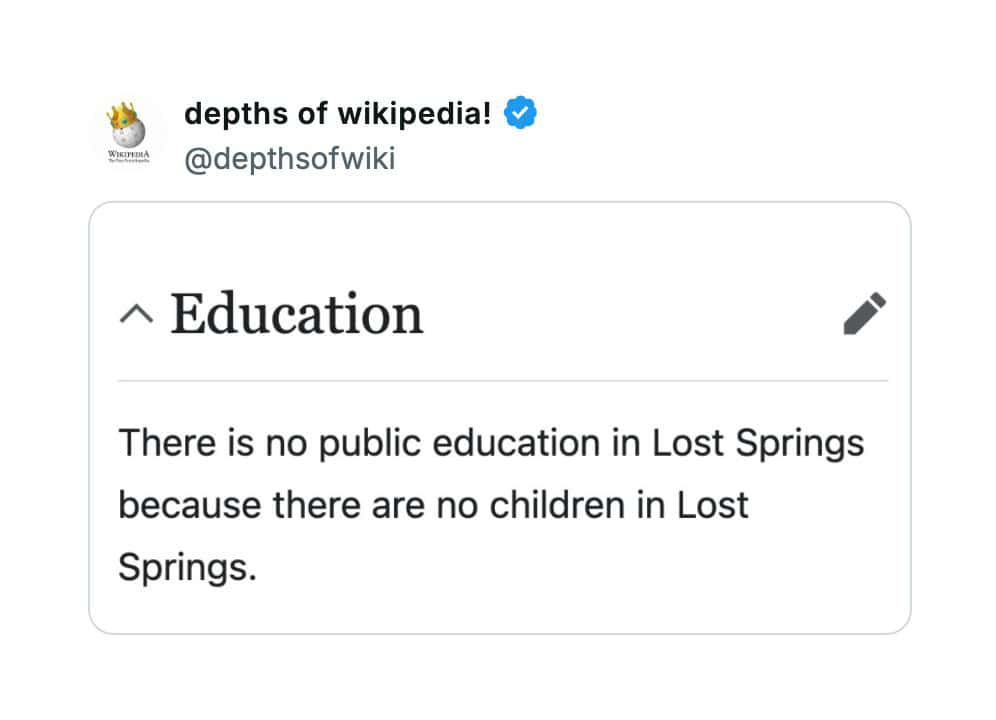Click the blue verified badge
The height and width of the screenshot is (720, 996).
(x=520, y=114)
